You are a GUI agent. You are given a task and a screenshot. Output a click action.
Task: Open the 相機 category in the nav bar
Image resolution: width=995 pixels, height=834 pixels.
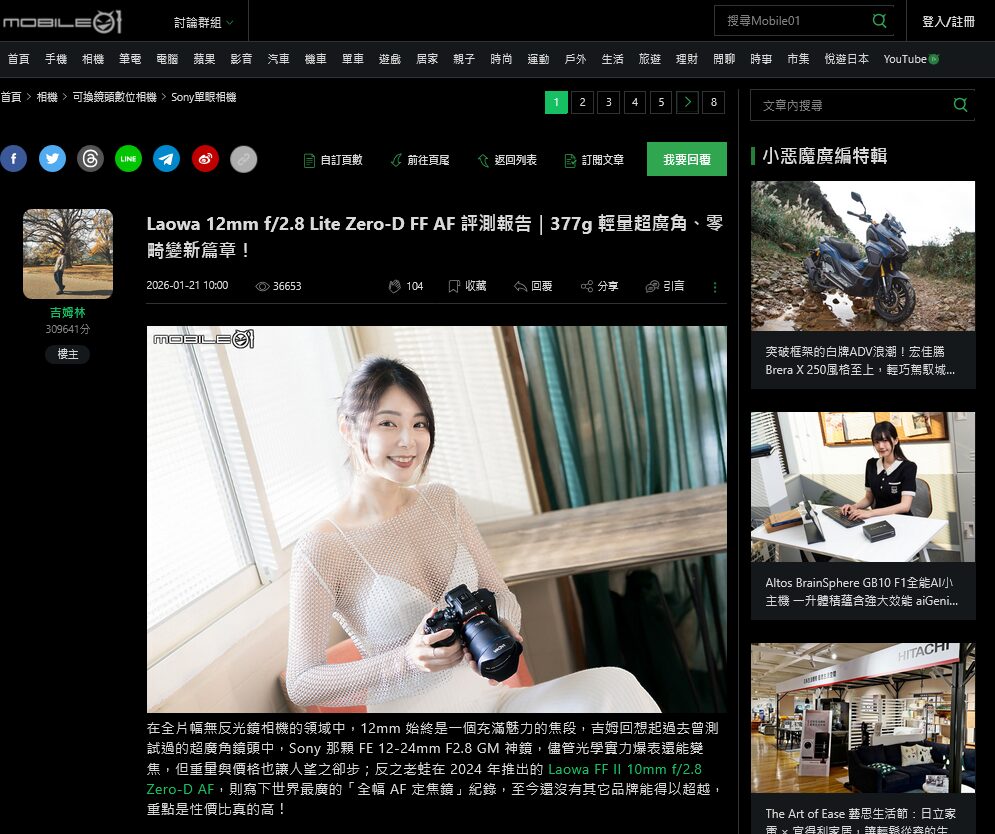click(x=93, y=59)
